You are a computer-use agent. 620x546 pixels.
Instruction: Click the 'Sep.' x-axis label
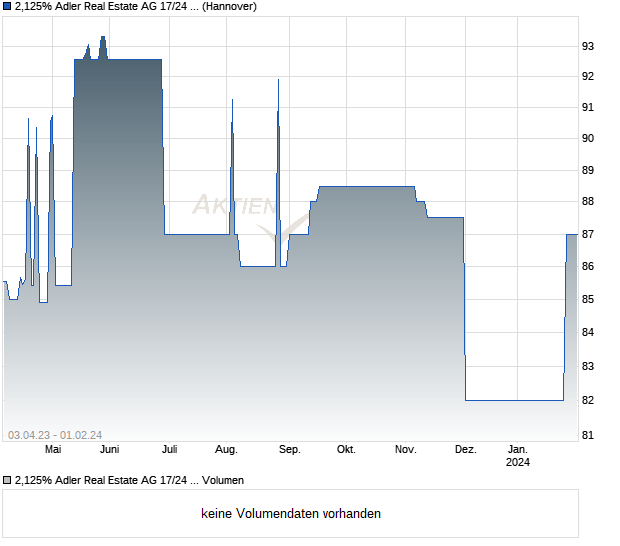point(290,450)
